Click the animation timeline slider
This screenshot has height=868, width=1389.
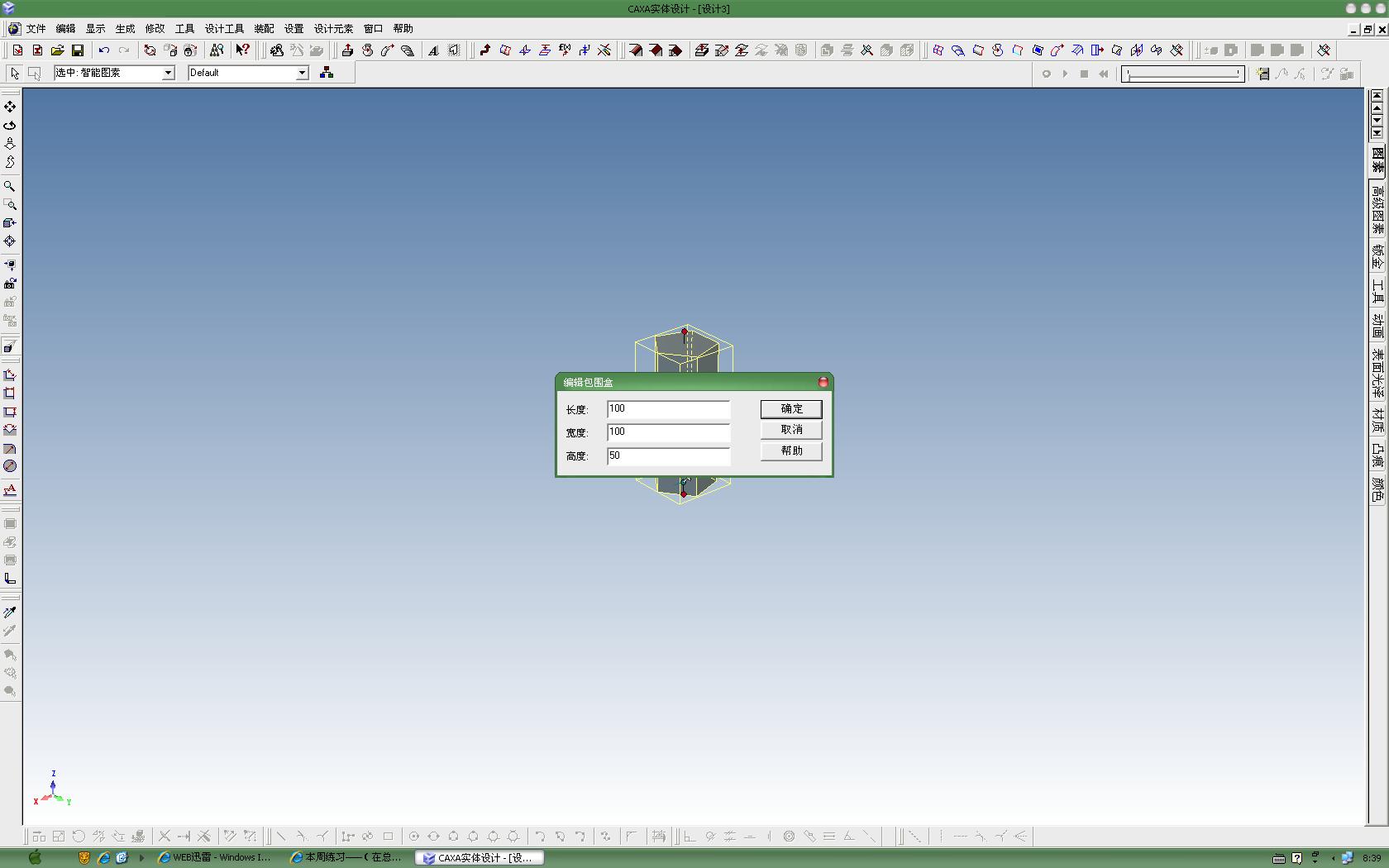(1183, 74)
